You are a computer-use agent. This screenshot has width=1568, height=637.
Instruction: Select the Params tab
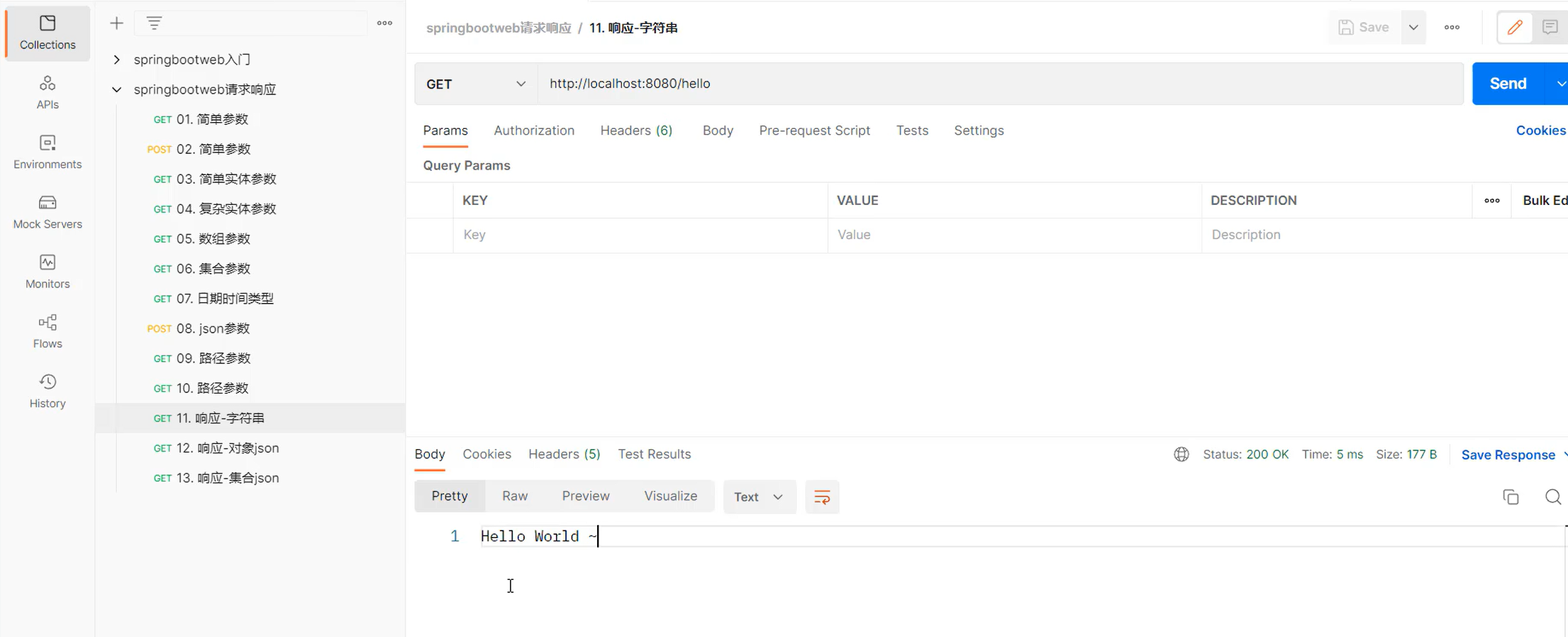click(445, 131)
